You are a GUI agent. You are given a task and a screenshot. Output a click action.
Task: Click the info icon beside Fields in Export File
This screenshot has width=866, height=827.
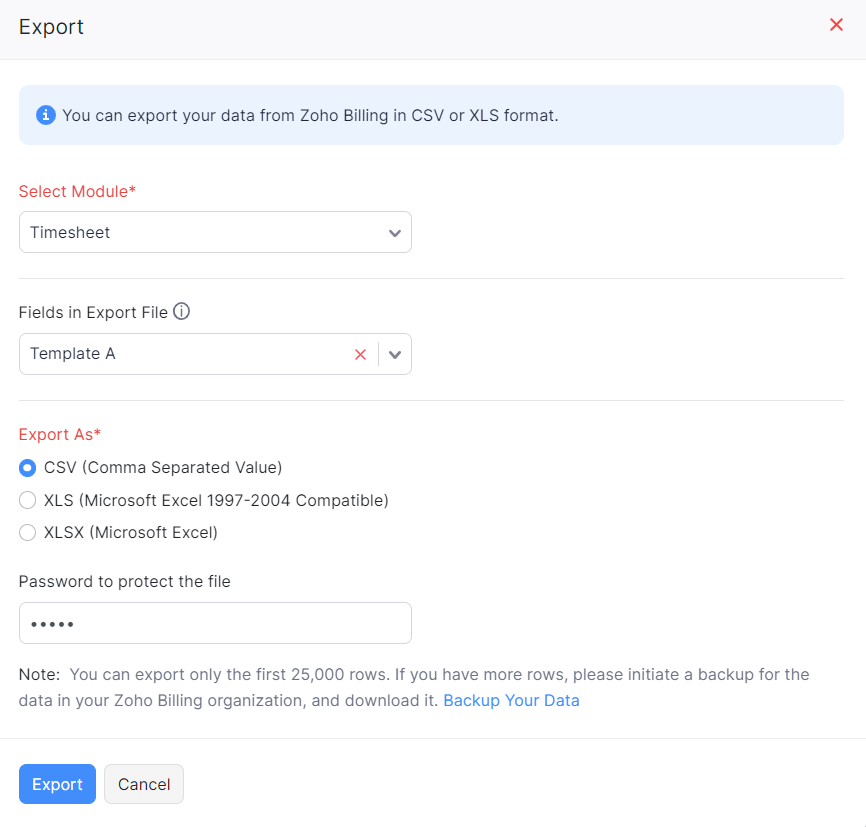pyautogui.click(x=181, y=311)
